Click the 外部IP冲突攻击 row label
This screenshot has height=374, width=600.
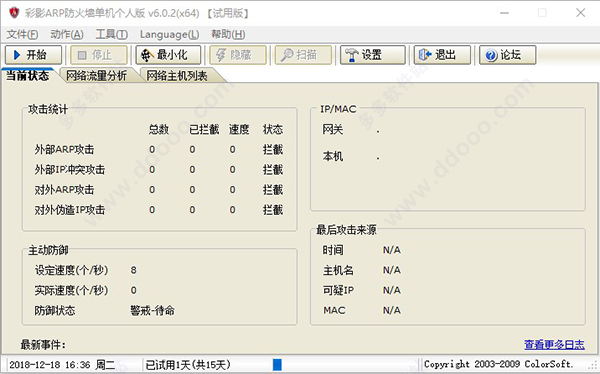tap(70, 170)
